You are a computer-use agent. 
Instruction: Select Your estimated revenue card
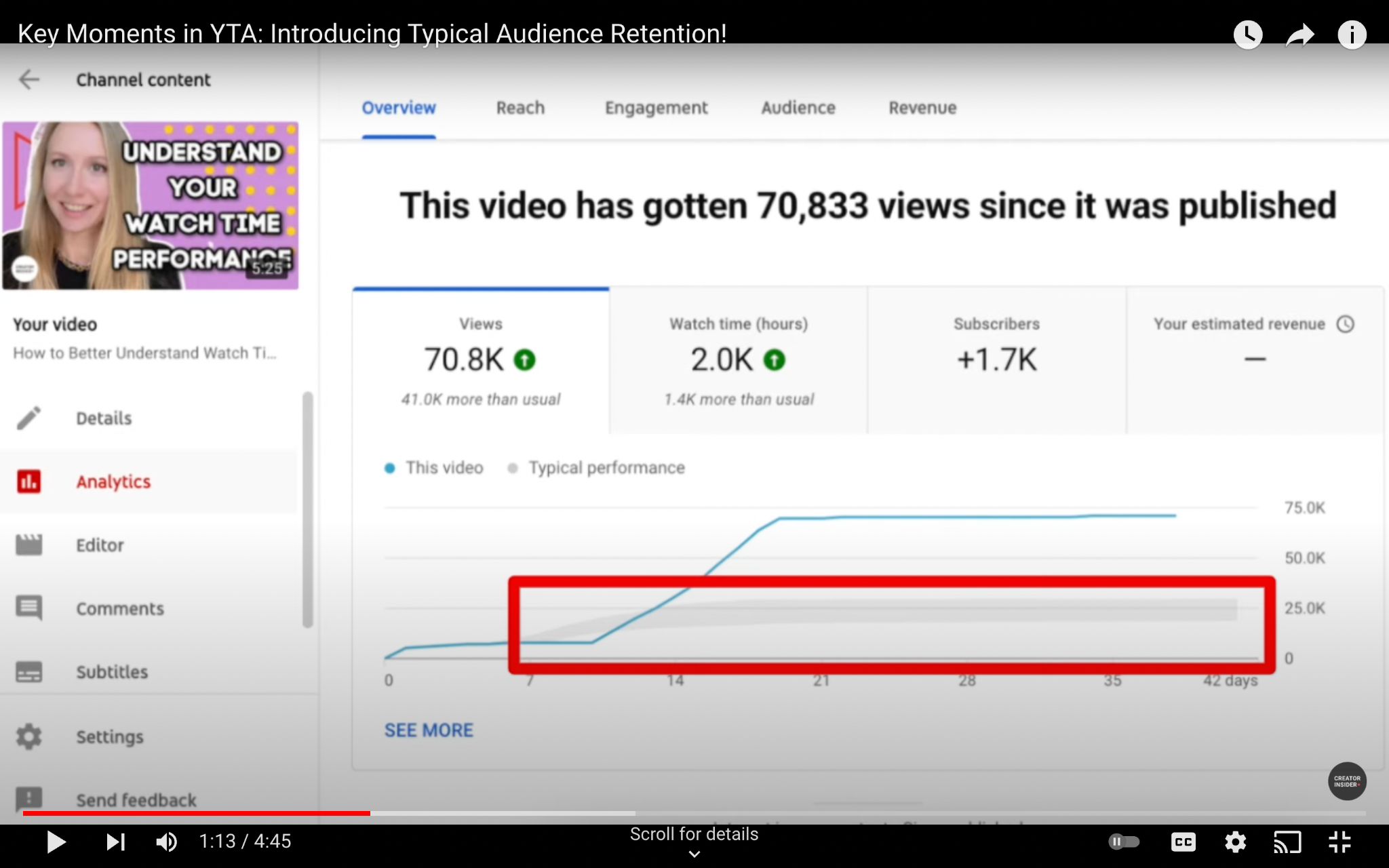[x=1255, y=361]
